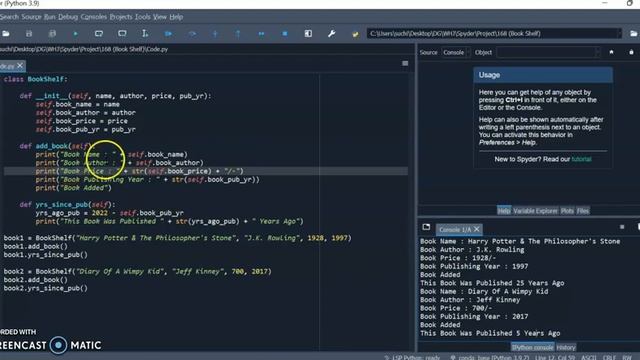
Task: Click the 'book1.add_book()' code line
Action: (36, 246)
